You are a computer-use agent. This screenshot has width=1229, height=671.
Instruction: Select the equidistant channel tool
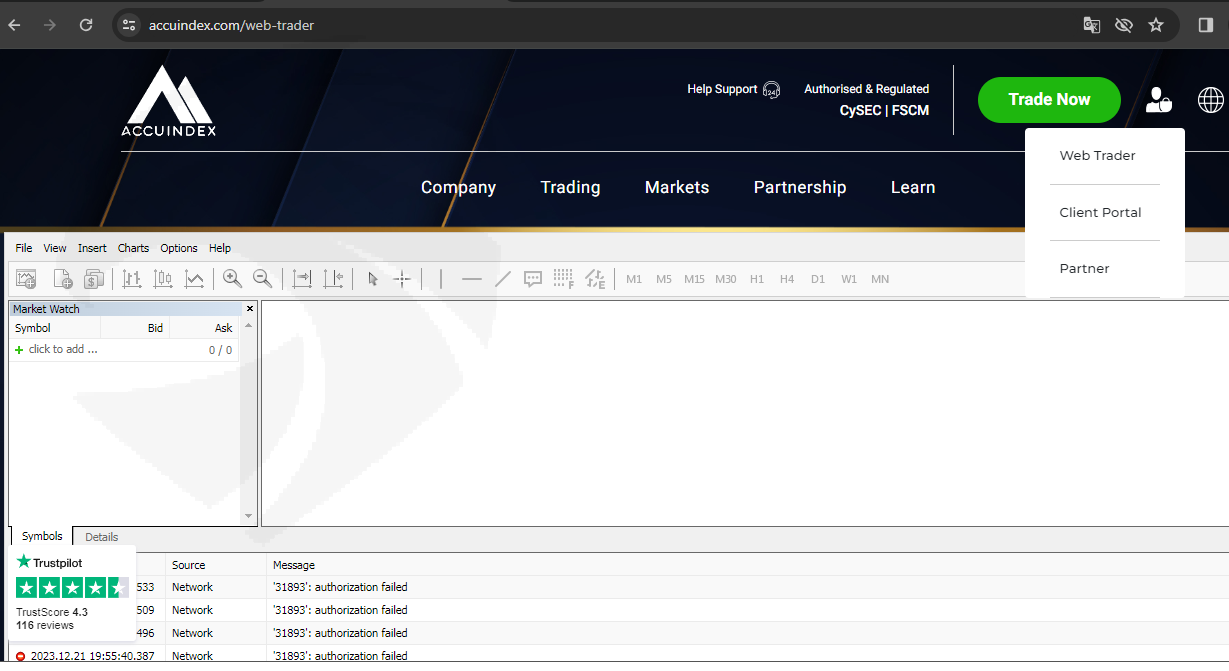coord(595,279)
